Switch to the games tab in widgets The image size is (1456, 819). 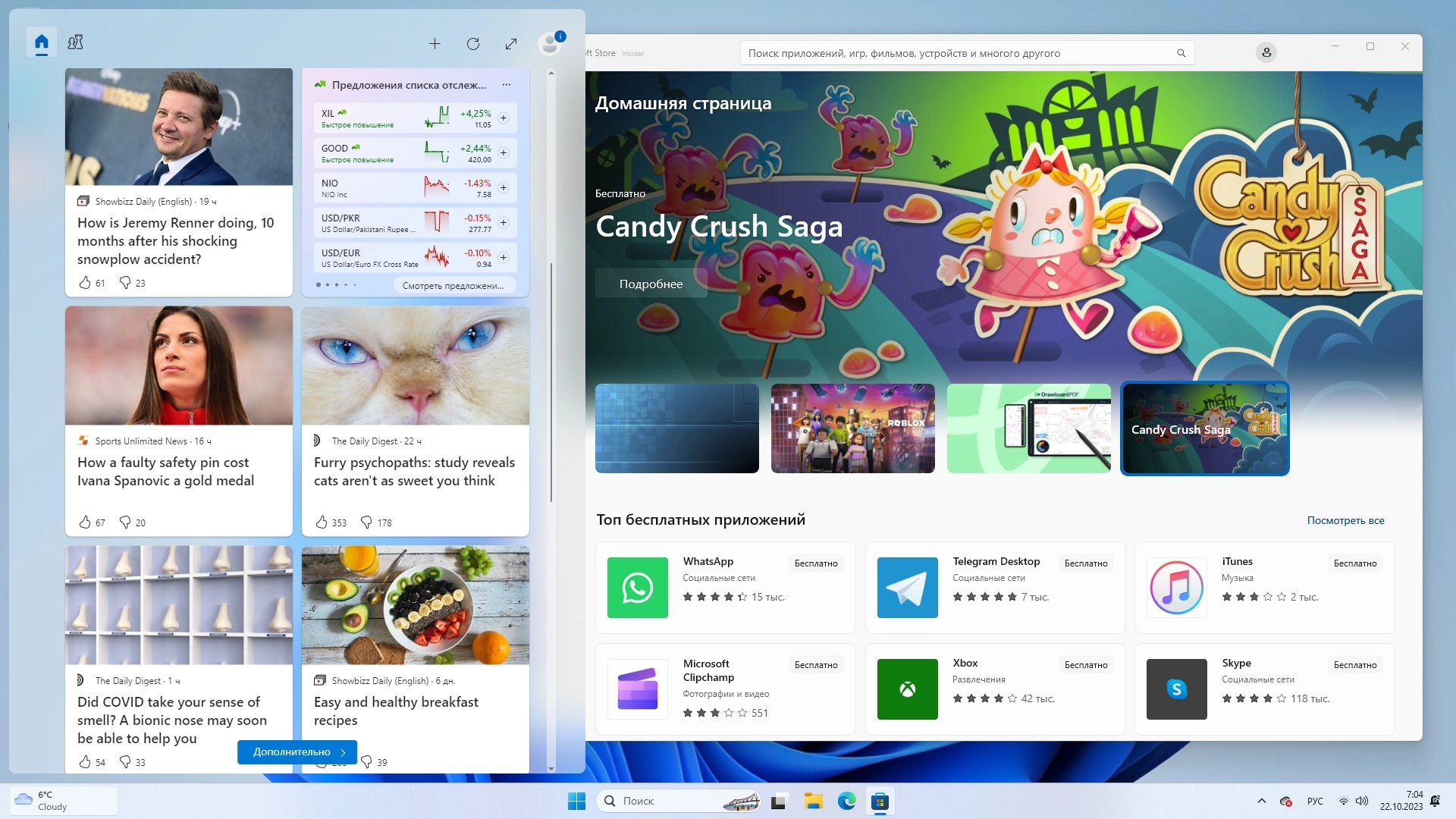coord(75,42)
